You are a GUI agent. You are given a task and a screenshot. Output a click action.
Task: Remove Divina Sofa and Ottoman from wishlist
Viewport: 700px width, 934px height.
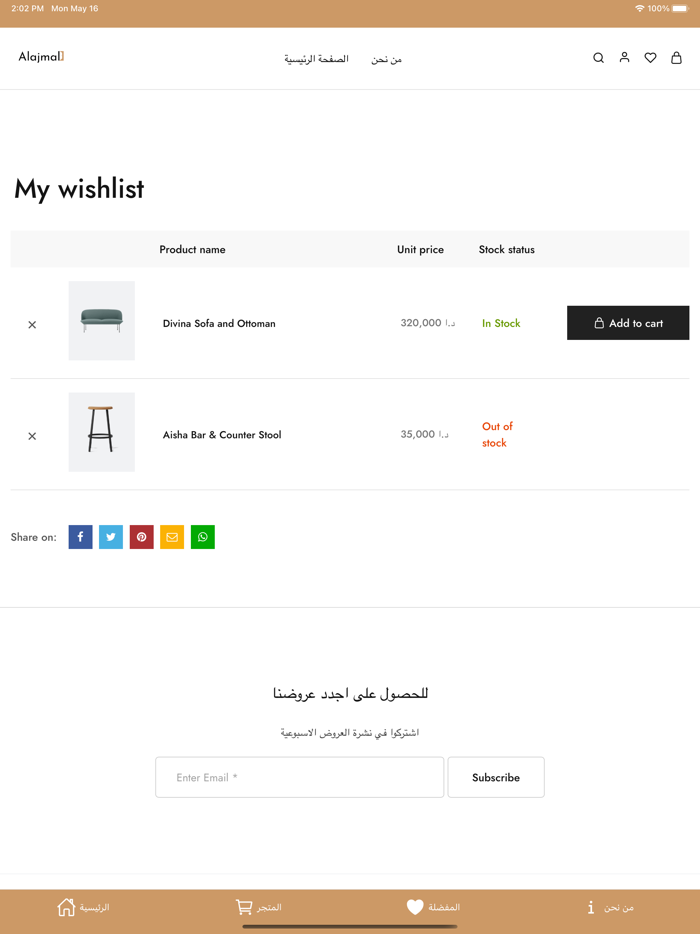click(x=32, y=325)
